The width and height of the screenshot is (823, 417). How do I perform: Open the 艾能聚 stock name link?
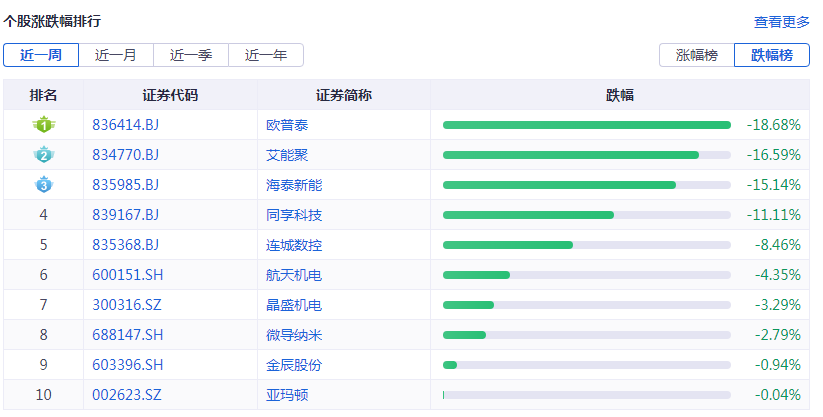point(287,155)
